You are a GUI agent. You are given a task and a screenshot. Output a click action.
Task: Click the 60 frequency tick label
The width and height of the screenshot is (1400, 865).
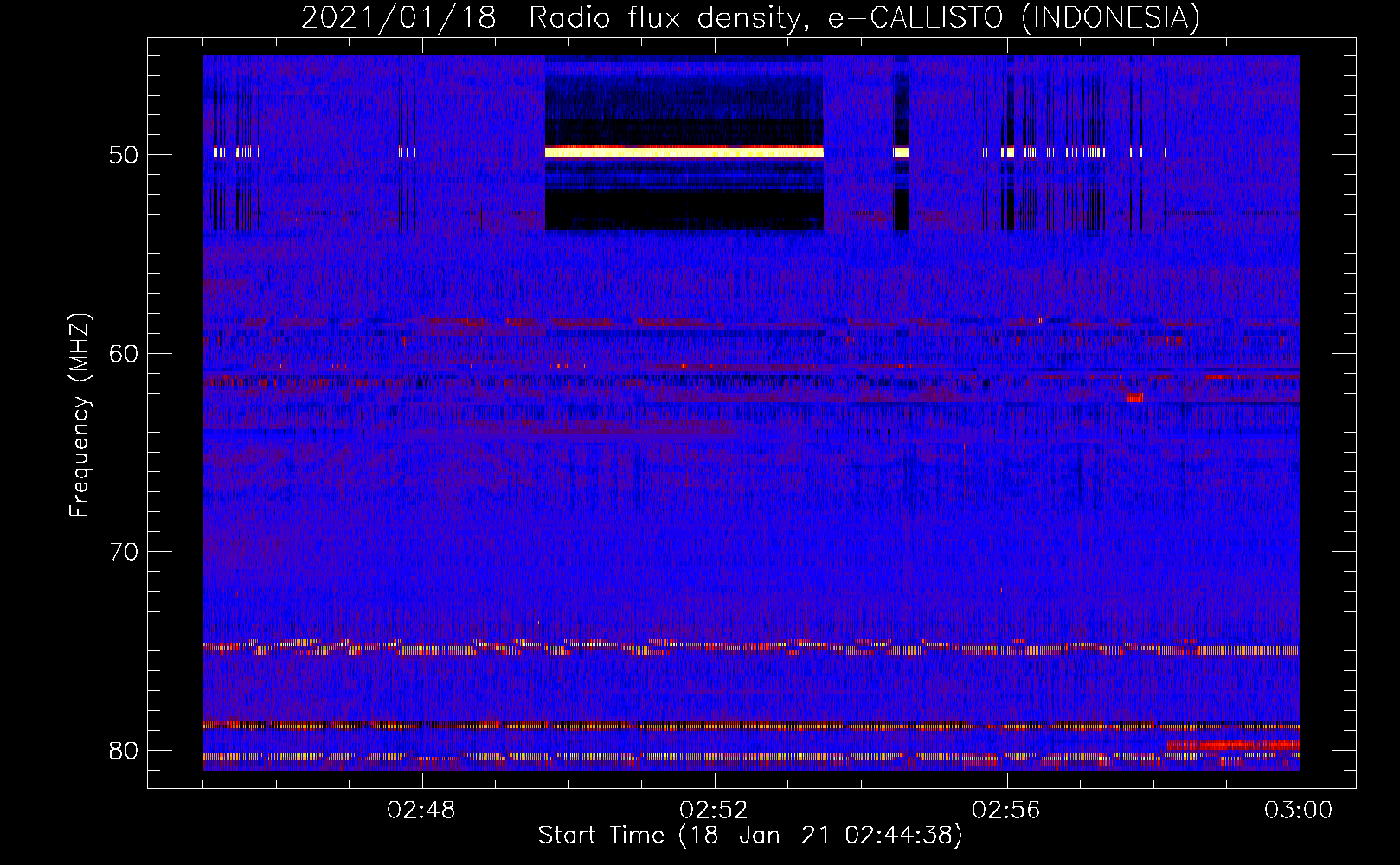click(124, 353)
